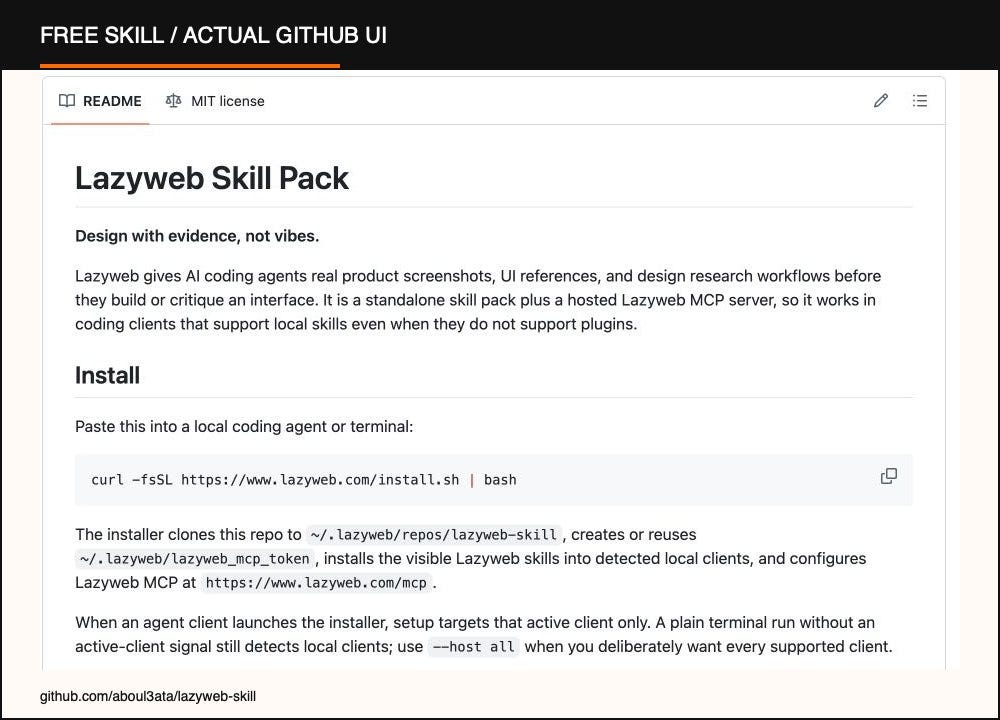The image size is (1000, 720).
Task: Click the README book icon
Action: click(x=67, y=101)
